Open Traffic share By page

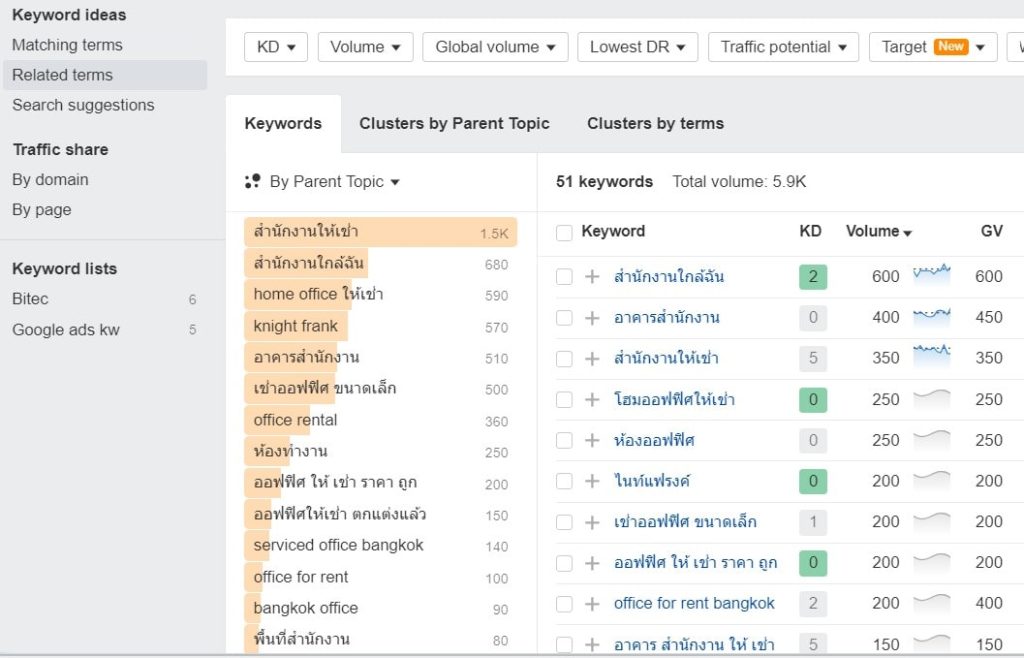pos(42,210)
